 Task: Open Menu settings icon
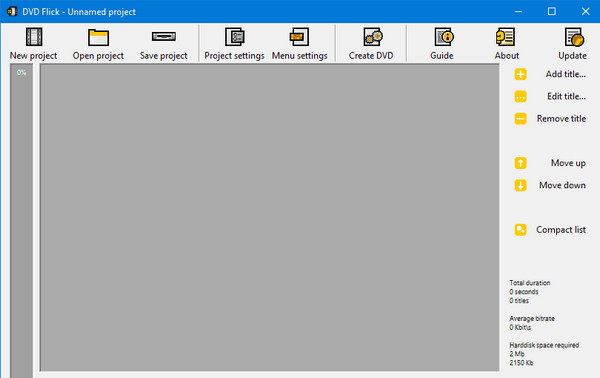[299, 37]
